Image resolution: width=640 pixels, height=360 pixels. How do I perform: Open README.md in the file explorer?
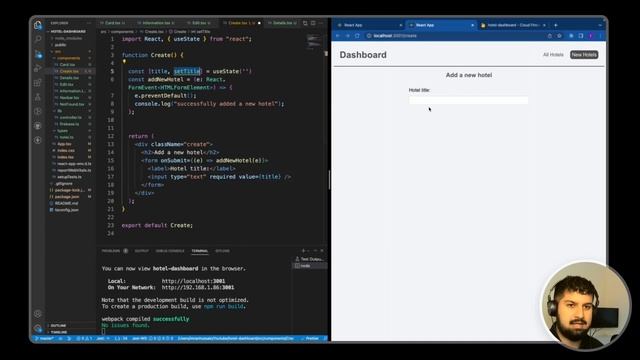(x=66, y=203)
